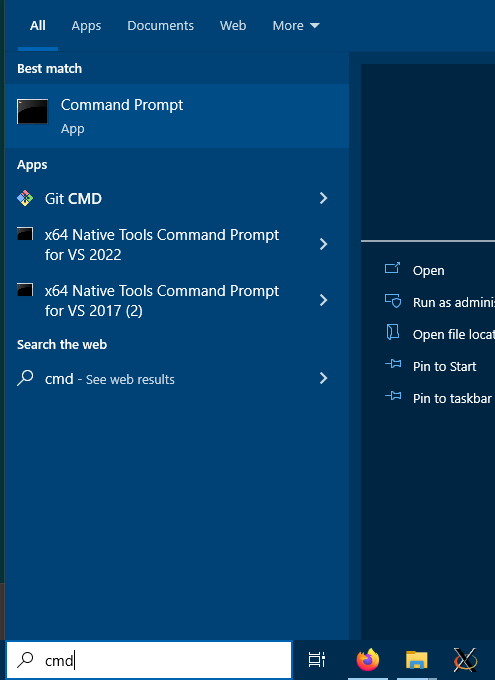Screen dimensions: 495x680
Task: Click the Open file location icon
Action: pos(393,333)
